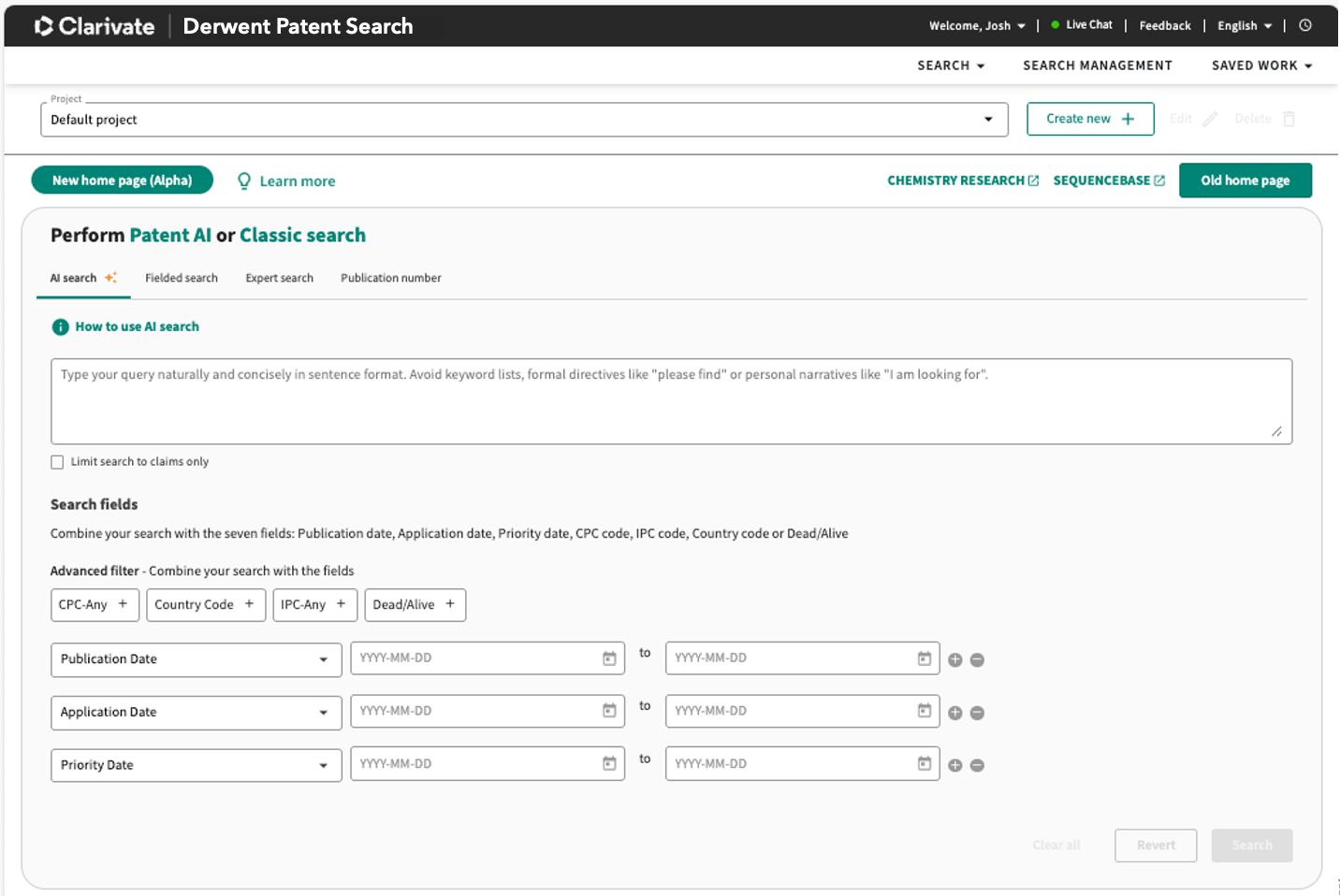Add the CPC-Any filter

tap(95, 605)
